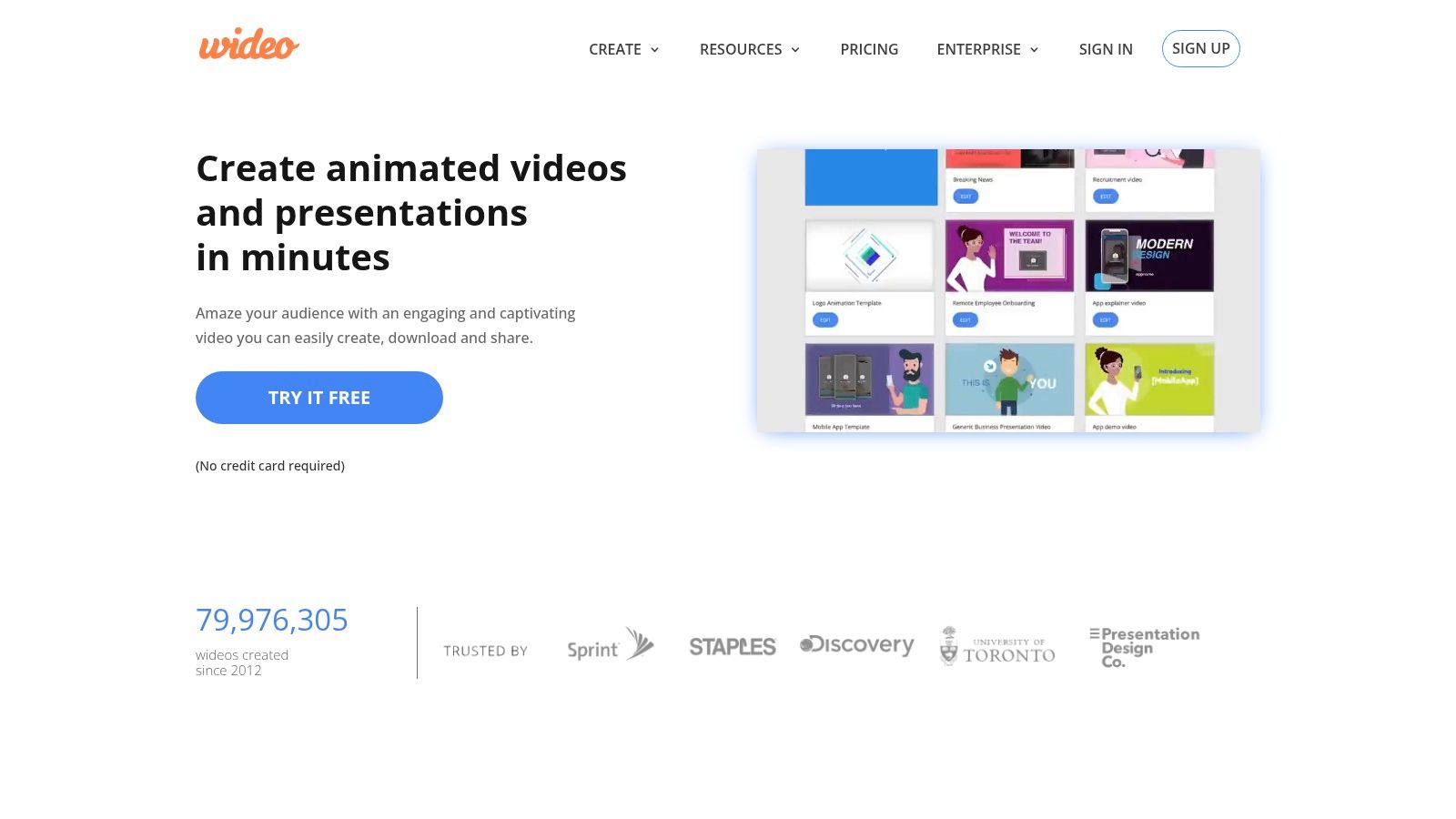Click the Sprint logo
This screenshot has width=1456, height=819.
[x=608, y=646]
